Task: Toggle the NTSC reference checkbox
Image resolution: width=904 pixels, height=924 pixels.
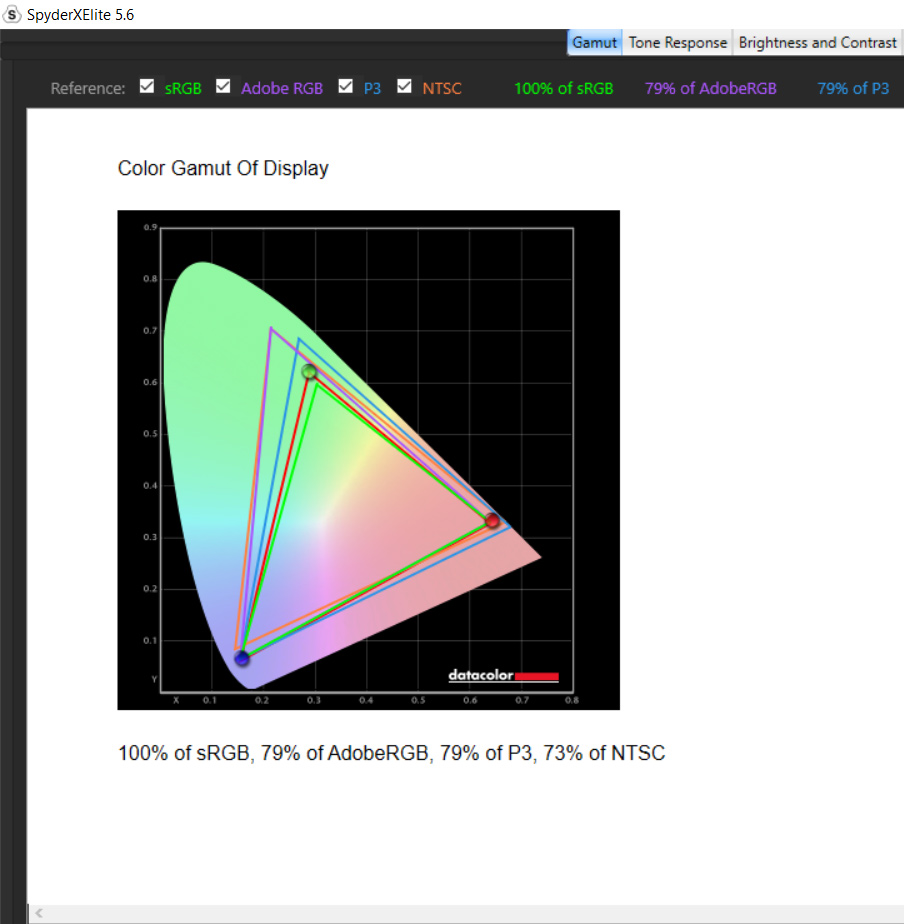Action: 404,87
